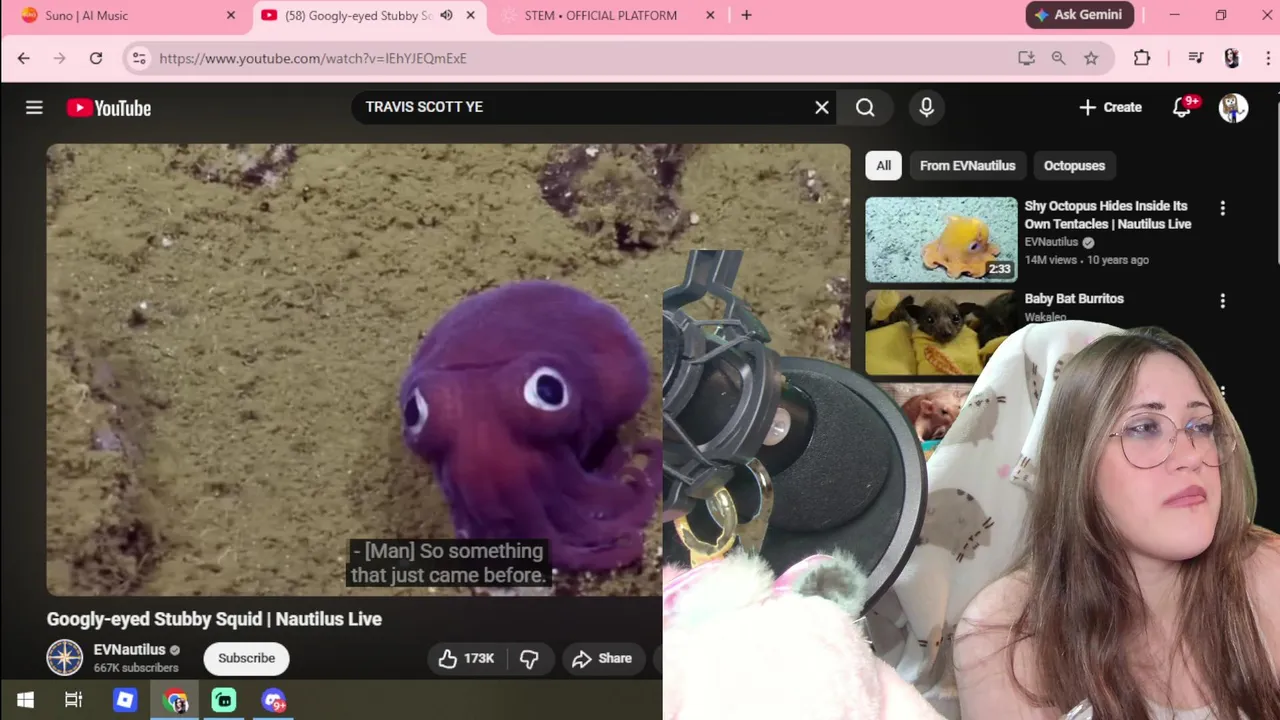Select the All filter chip
Screen dimensions: 1280x720
click(884, 165)
